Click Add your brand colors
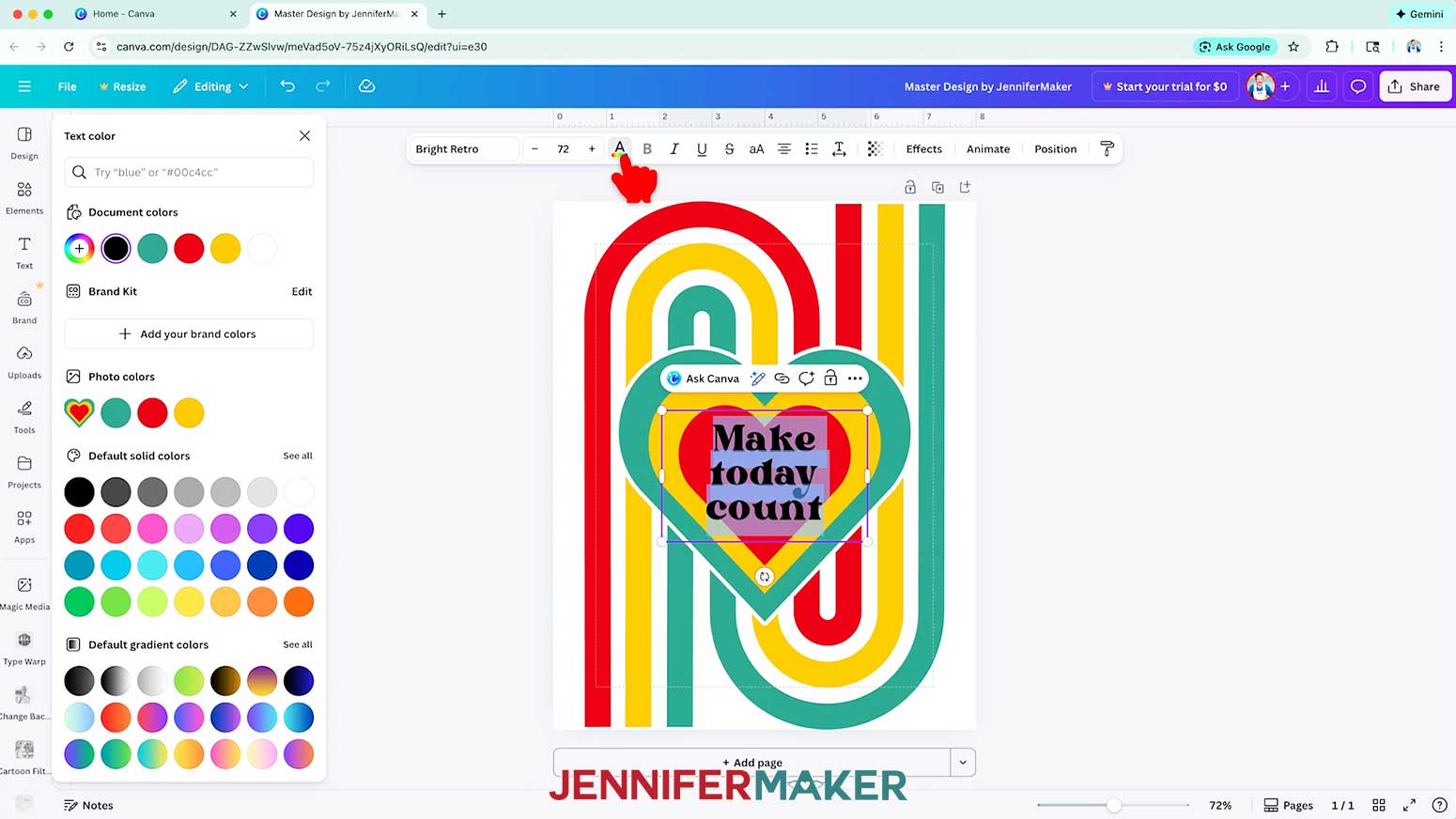Viewport: 1456px width, 819px height. coord(189,334)
